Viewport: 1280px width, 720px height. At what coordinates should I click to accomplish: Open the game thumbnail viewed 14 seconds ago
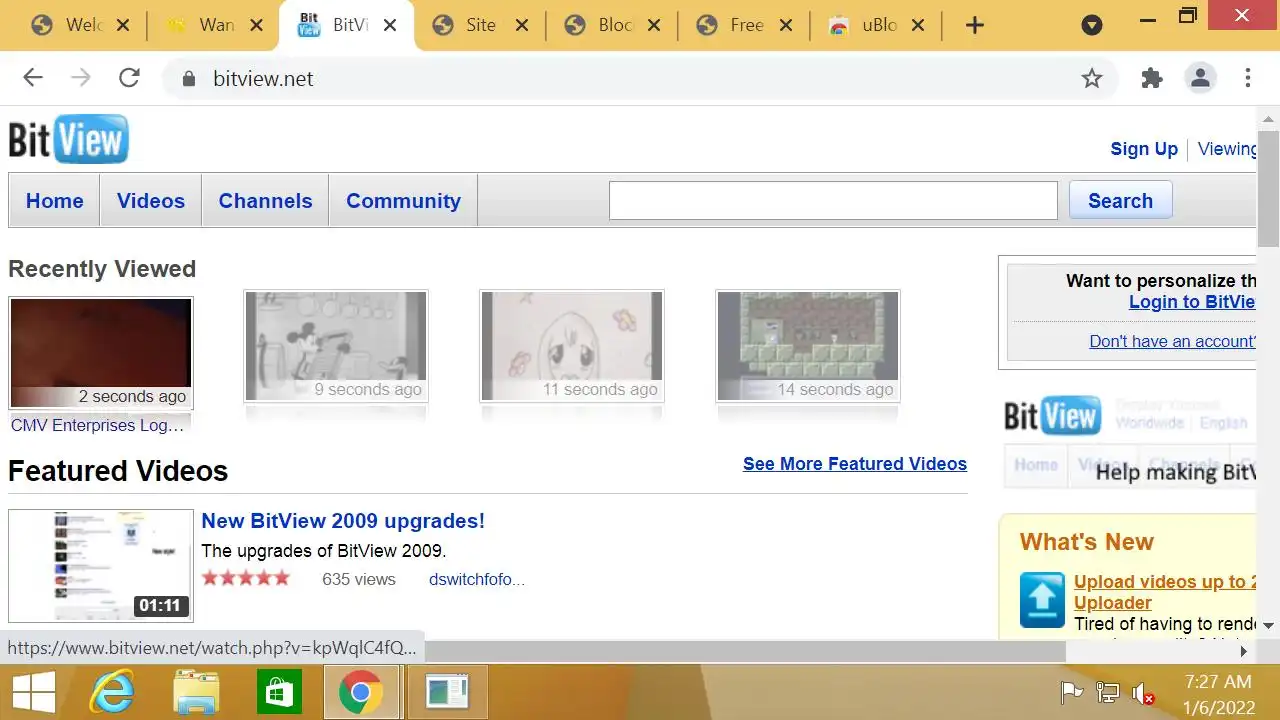tap(808, 346)
